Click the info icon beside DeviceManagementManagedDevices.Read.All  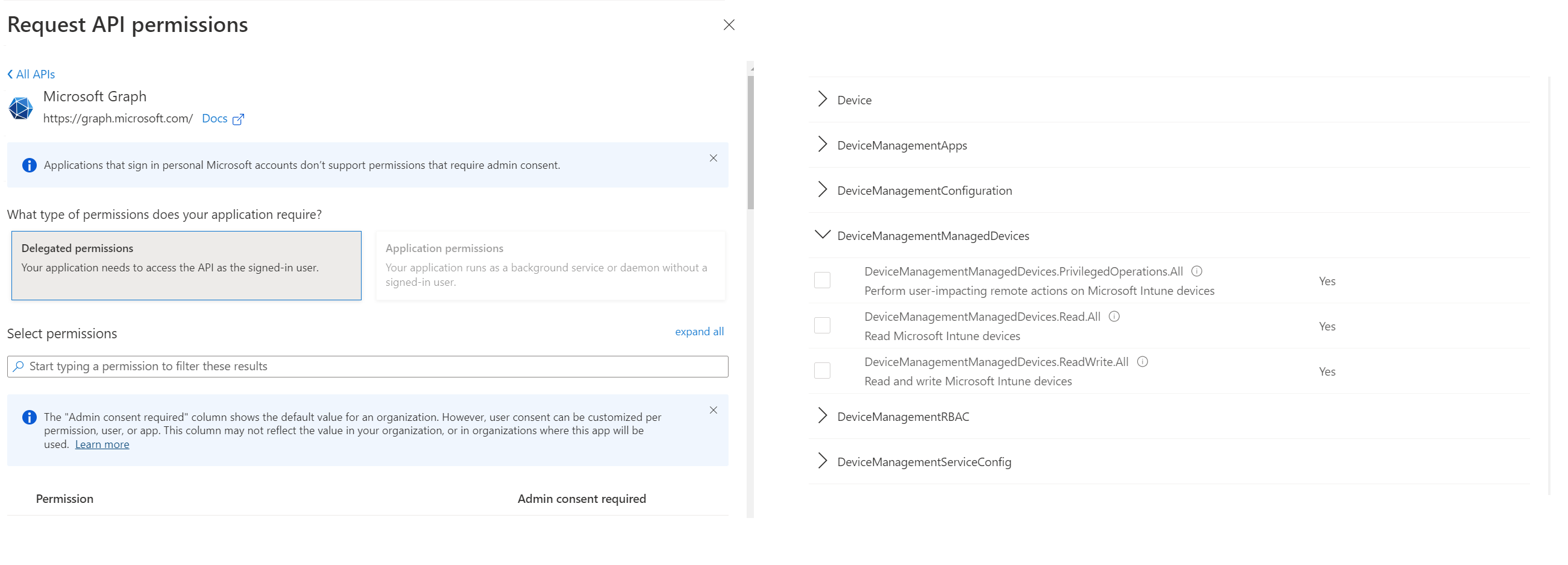tap(1114, 317)
